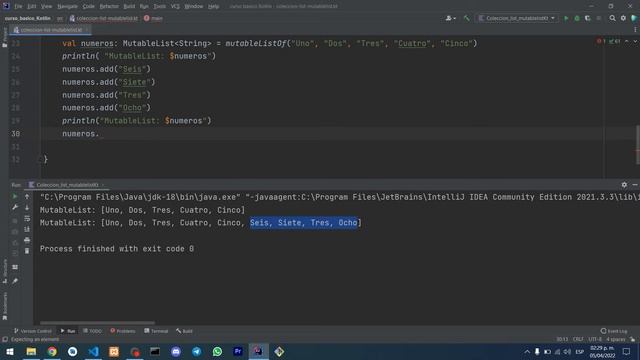Open the Windows Start menu
The height and width of the screenshot is (360, 640).
click(10, 351)
